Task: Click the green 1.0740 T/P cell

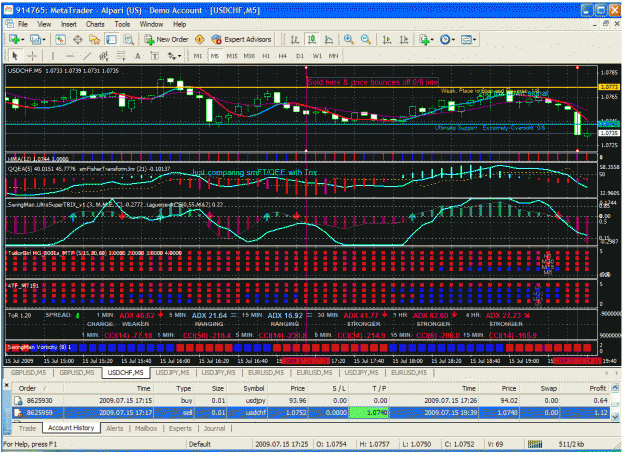Action: (x=369, y=413)
